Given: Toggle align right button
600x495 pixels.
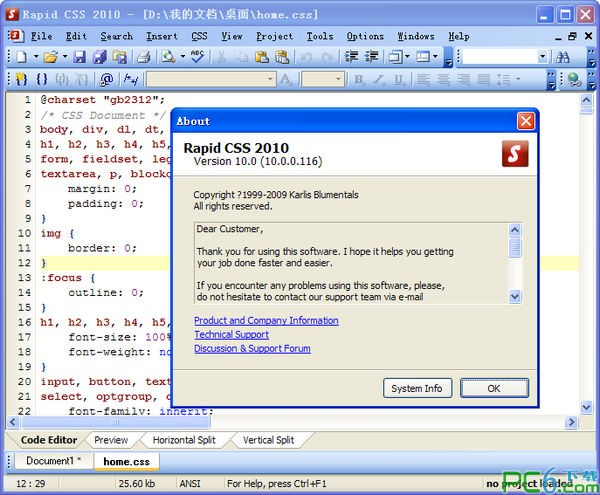Looking at the screenshot, I should click(464, 79).
